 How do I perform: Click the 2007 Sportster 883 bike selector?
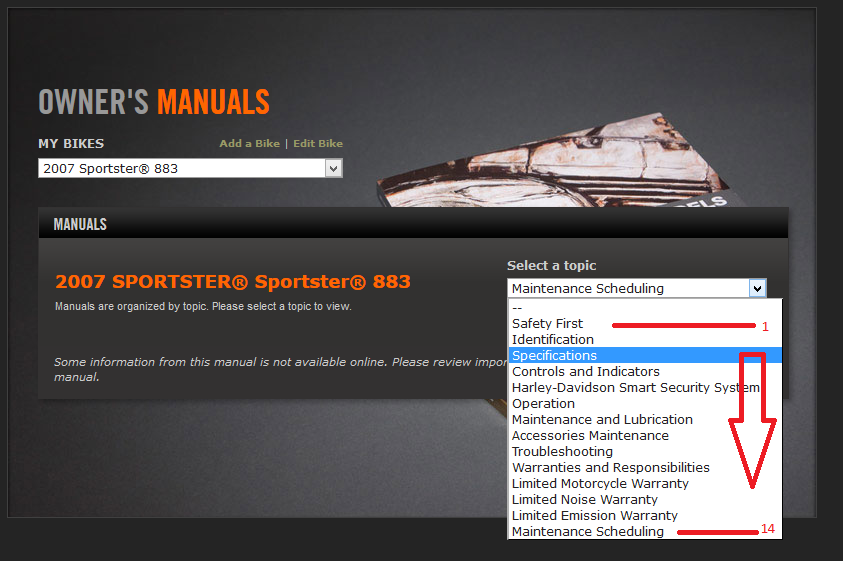click(180, 169)
